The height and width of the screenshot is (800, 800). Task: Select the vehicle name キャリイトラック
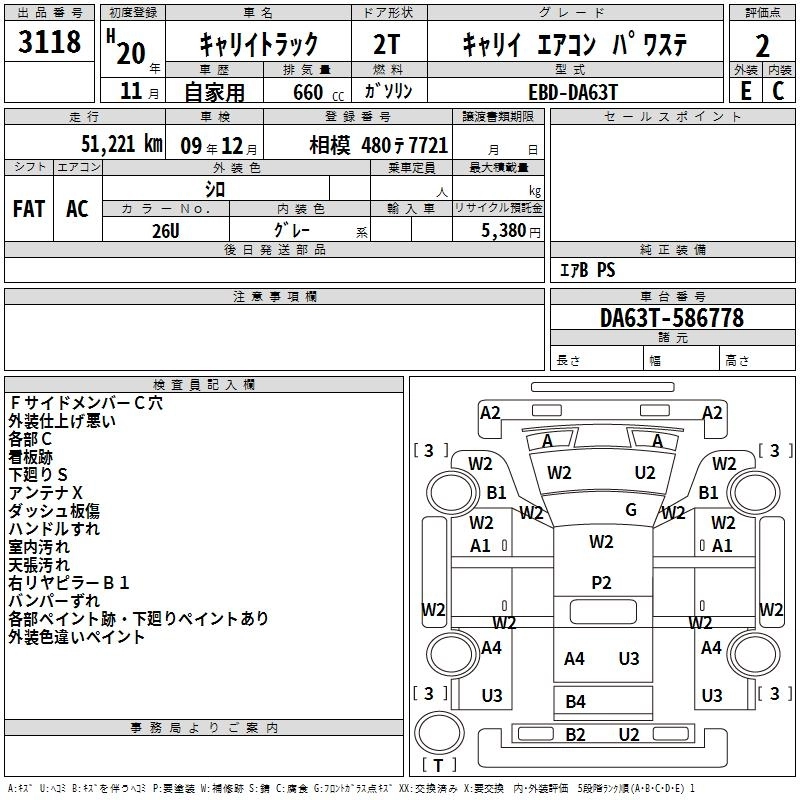point(258,44)
